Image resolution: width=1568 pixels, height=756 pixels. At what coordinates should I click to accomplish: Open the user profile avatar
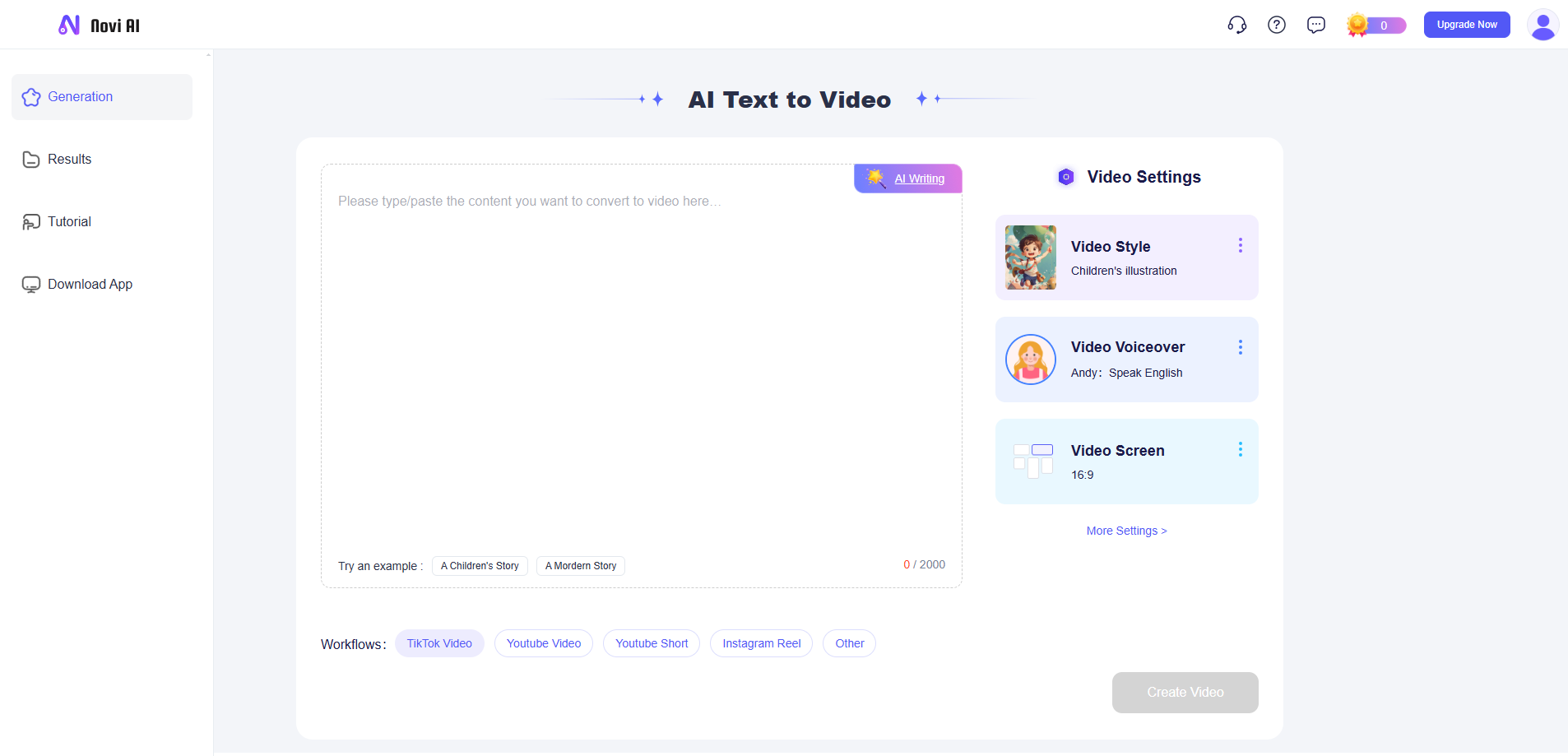[x=1542, y=25]
